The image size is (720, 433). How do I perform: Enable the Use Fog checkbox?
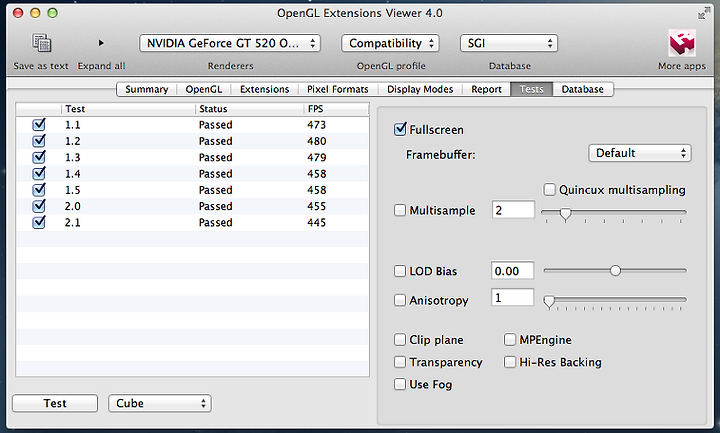pos(400,384)
